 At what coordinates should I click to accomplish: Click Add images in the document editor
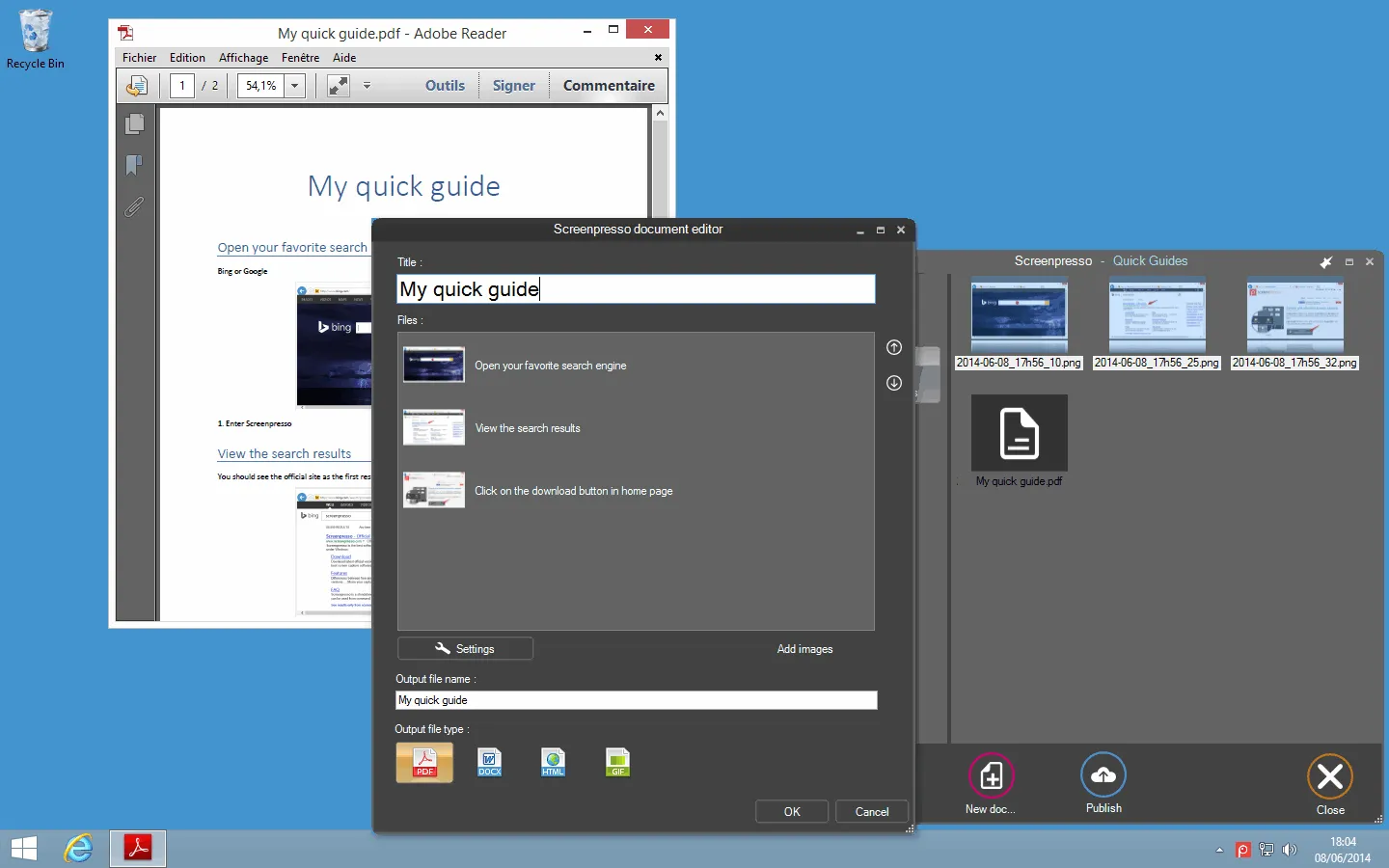coord(804,648)
